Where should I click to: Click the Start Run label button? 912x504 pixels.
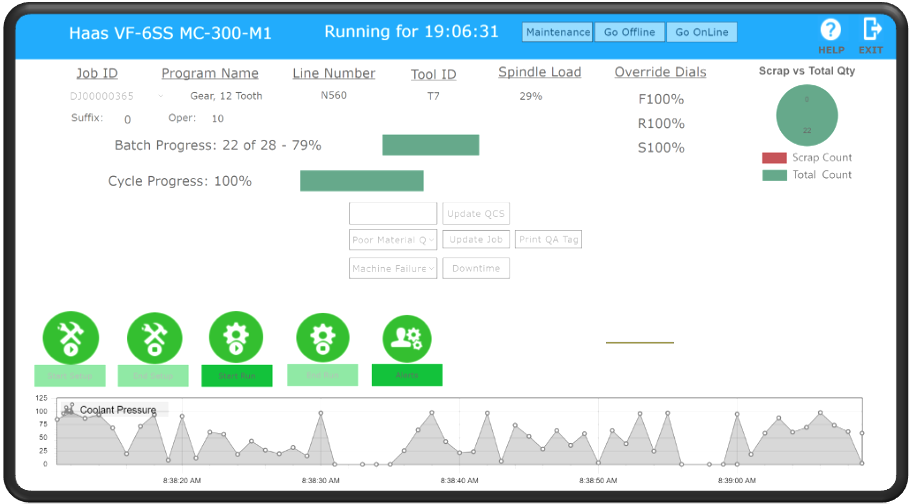(237, 376)
